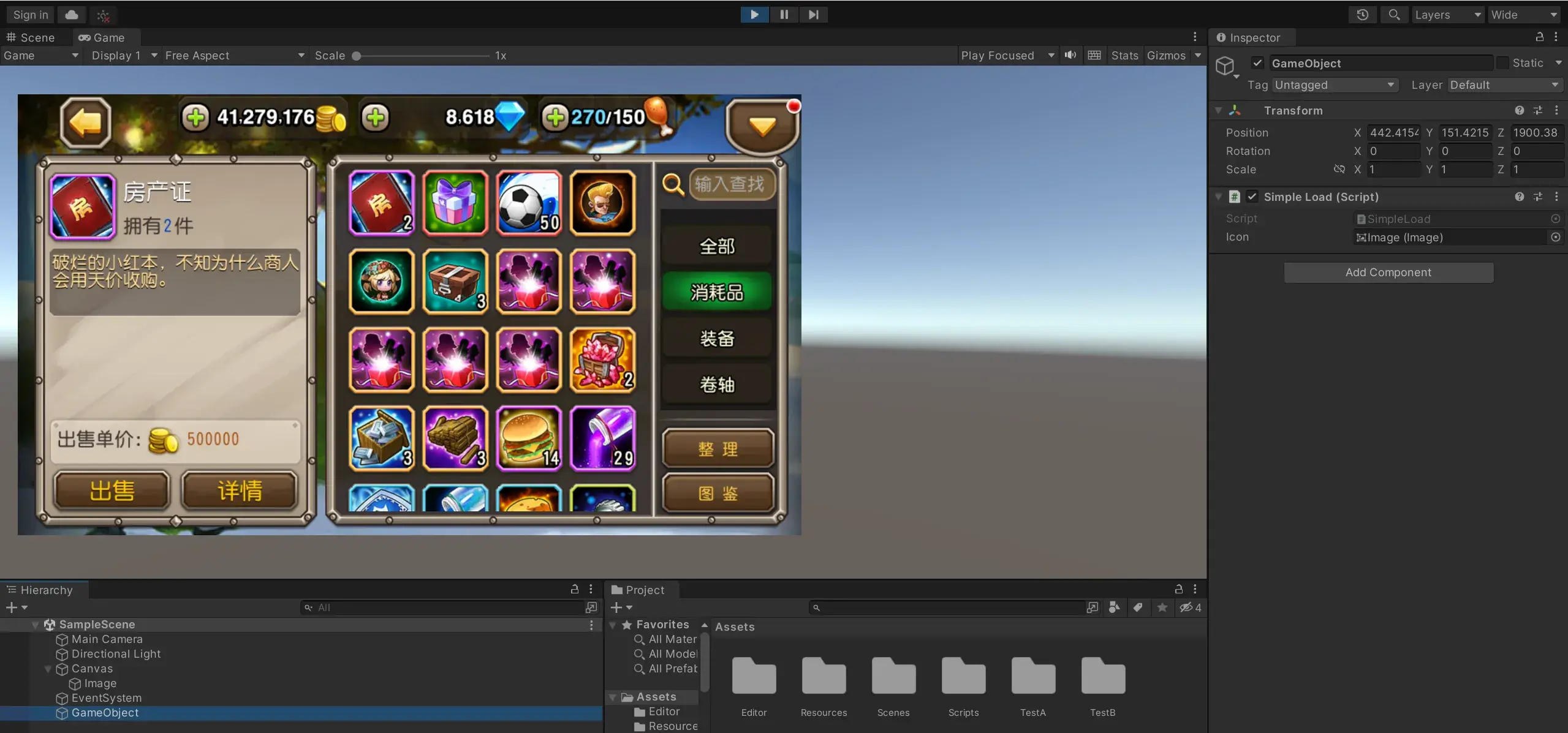
Task: Open the Free Aspect dropdown
Action: (235, 55)
